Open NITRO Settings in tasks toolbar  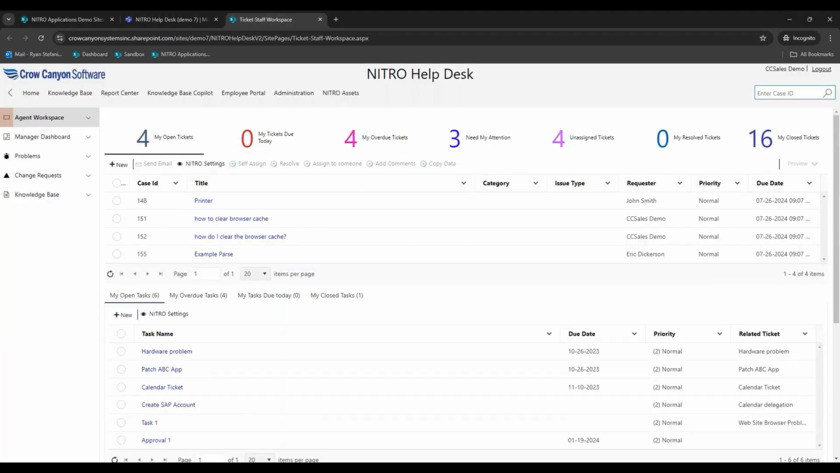click(x=164, y=314)
